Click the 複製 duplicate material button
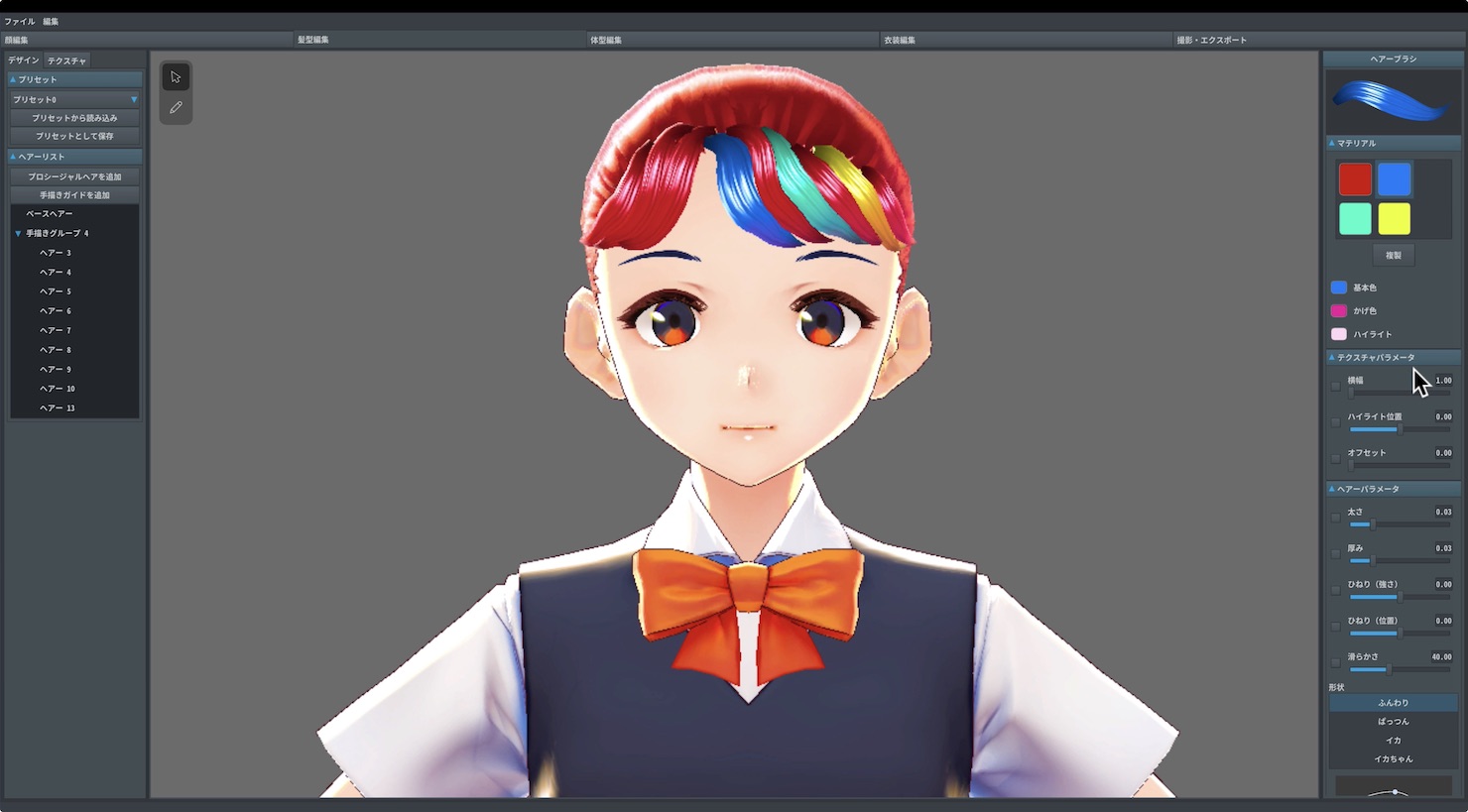Image resolution: width=1468 pixels, height=812 pixels. point(1393,255)
